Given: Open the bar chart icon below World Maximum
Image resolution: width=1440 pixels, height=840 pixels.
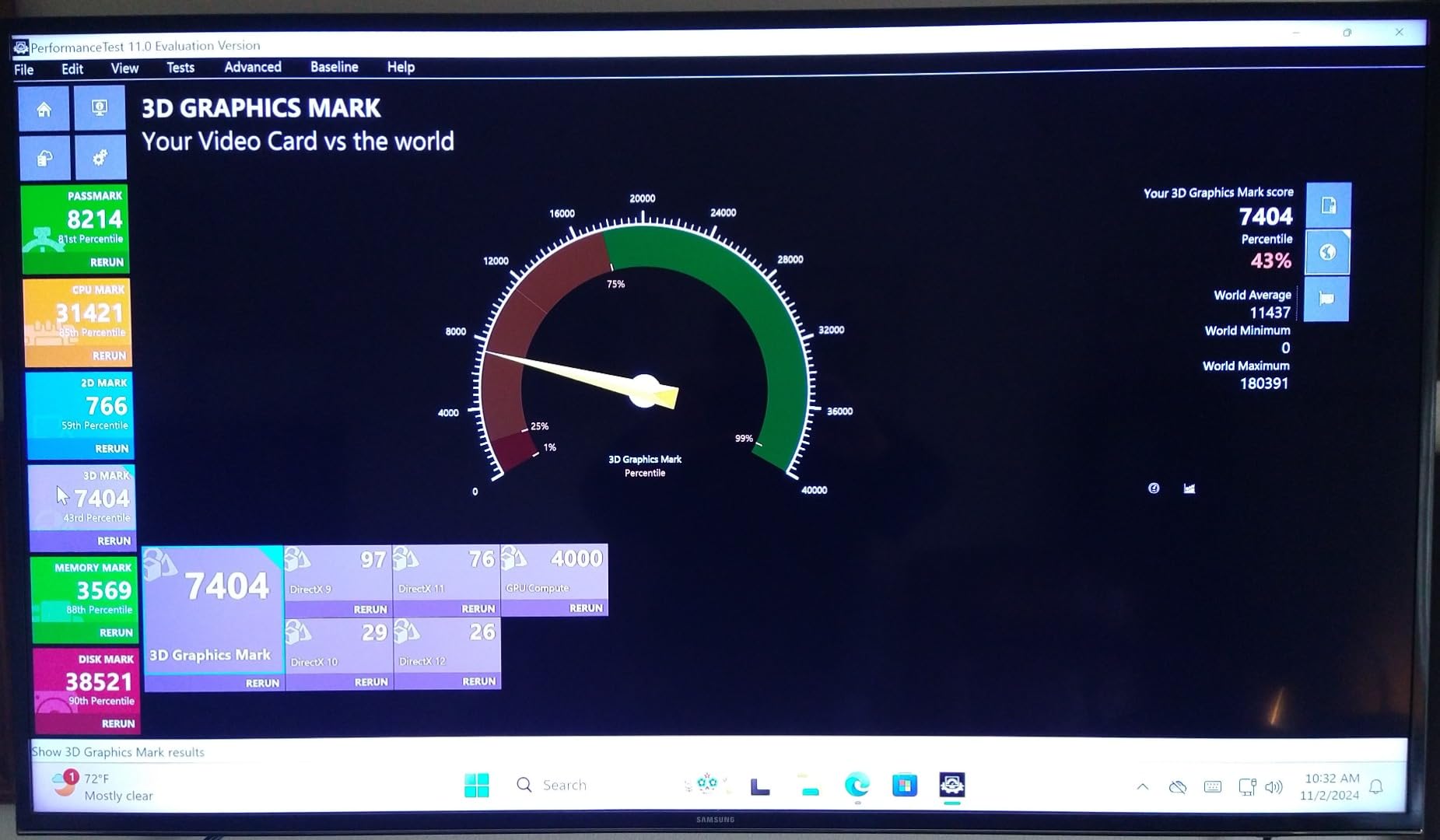Looking at the screenshot, I should (1189, 488).
